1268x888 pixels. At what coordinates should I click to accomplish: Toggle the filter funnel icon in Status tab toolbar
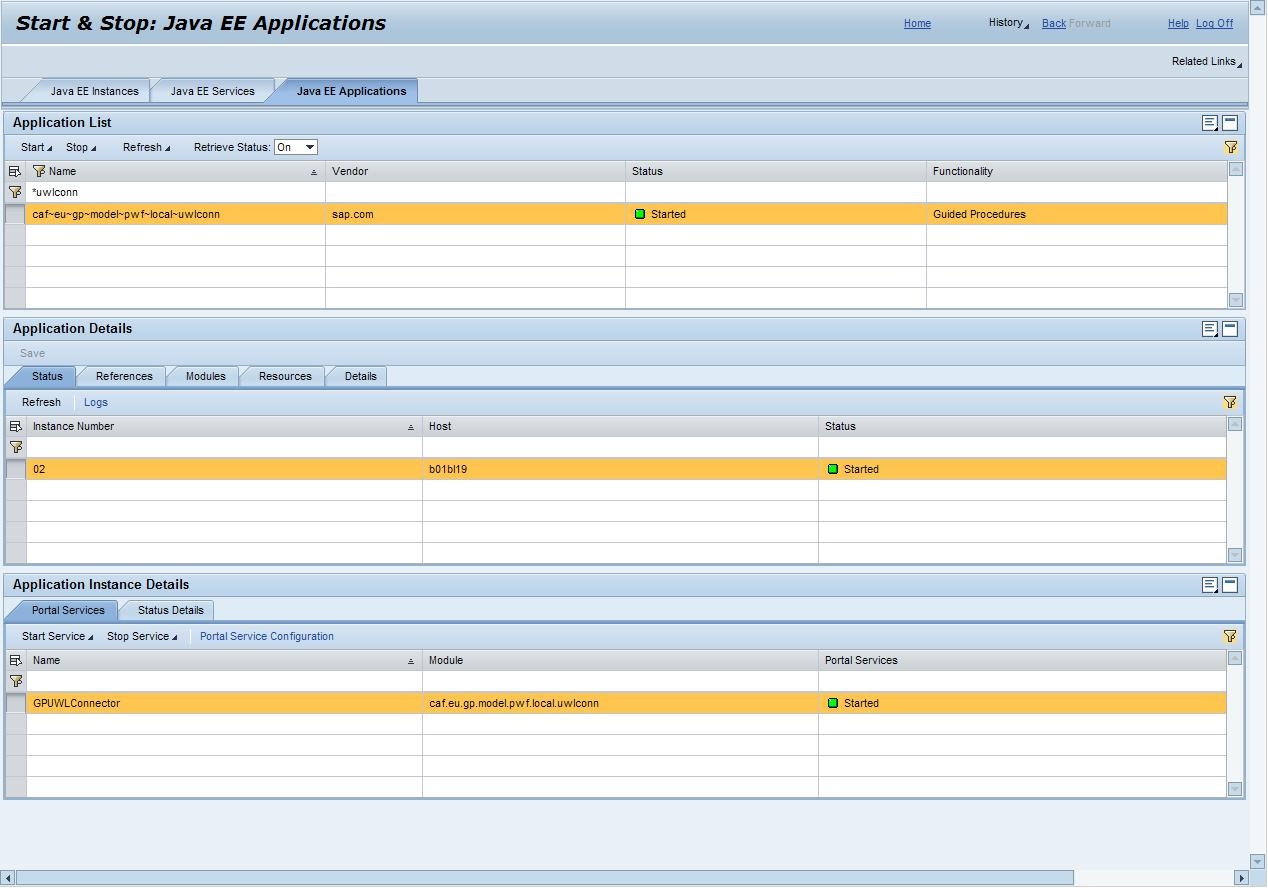point(1230,402)
